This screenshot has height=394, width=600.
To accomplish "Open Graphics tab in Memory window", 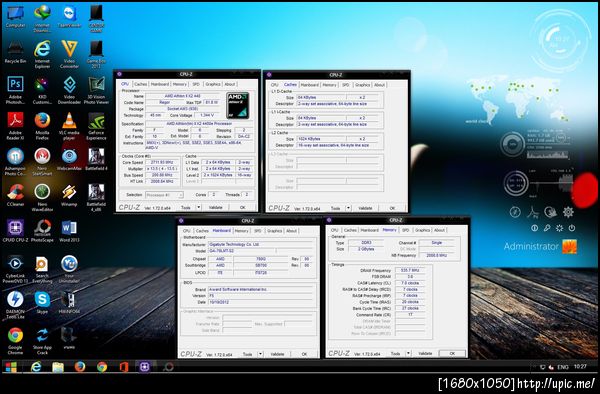I will point(422,230).
